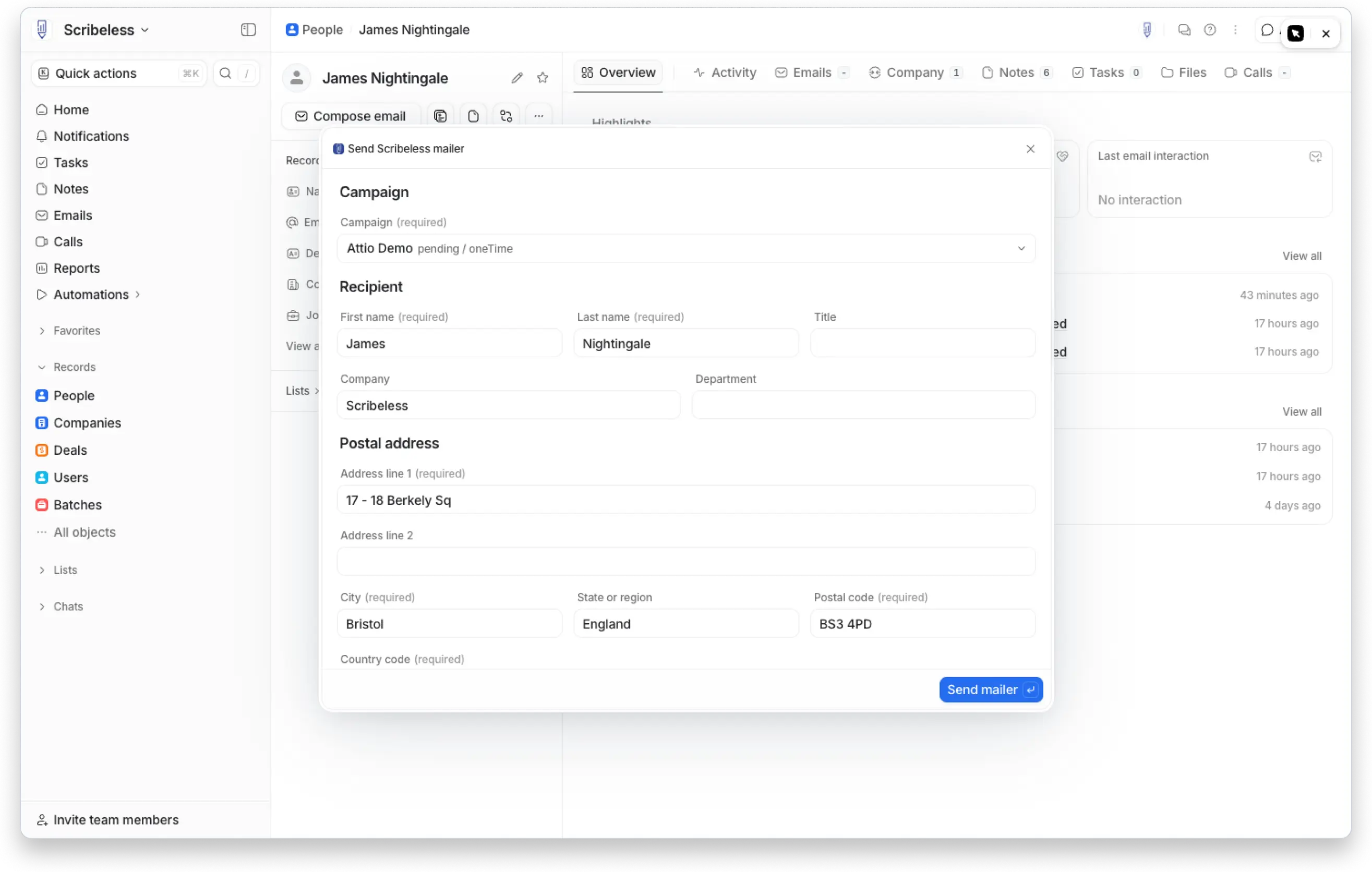Toggle the sidebar collapse icon
Viewport: 1372px width, 872px height.
coord(248,30)
